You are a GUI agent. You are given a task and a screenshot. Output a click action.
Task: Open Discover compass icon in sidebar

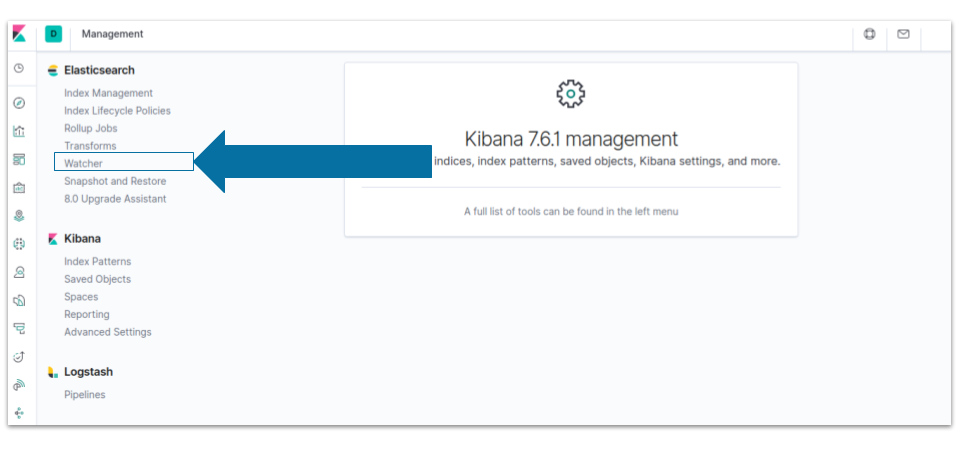tap(19, 102)
